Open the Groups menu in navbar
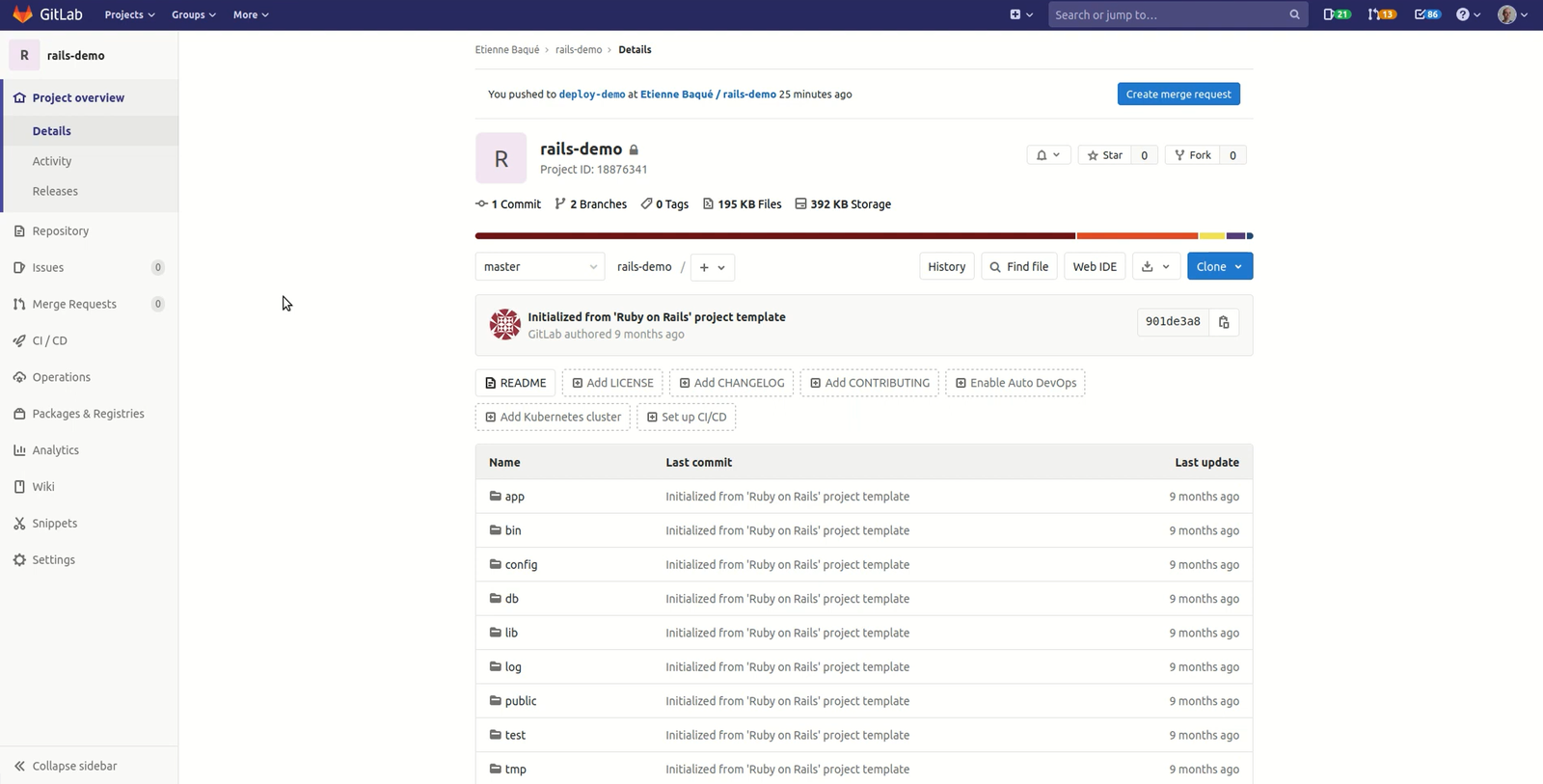The image size is (1543, 784). [193, 14]
